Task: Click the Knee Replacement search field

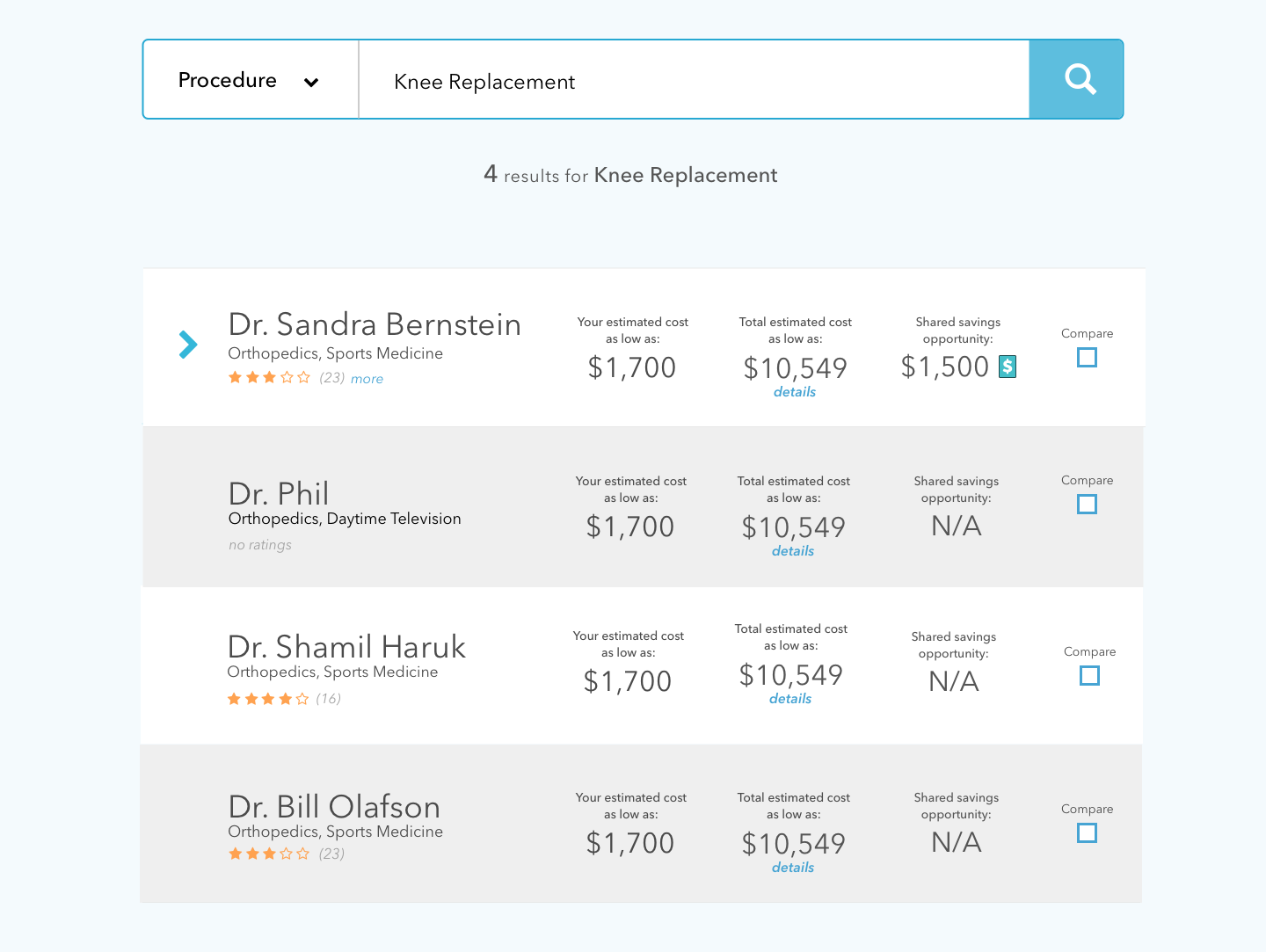Action: pos(694,81)
